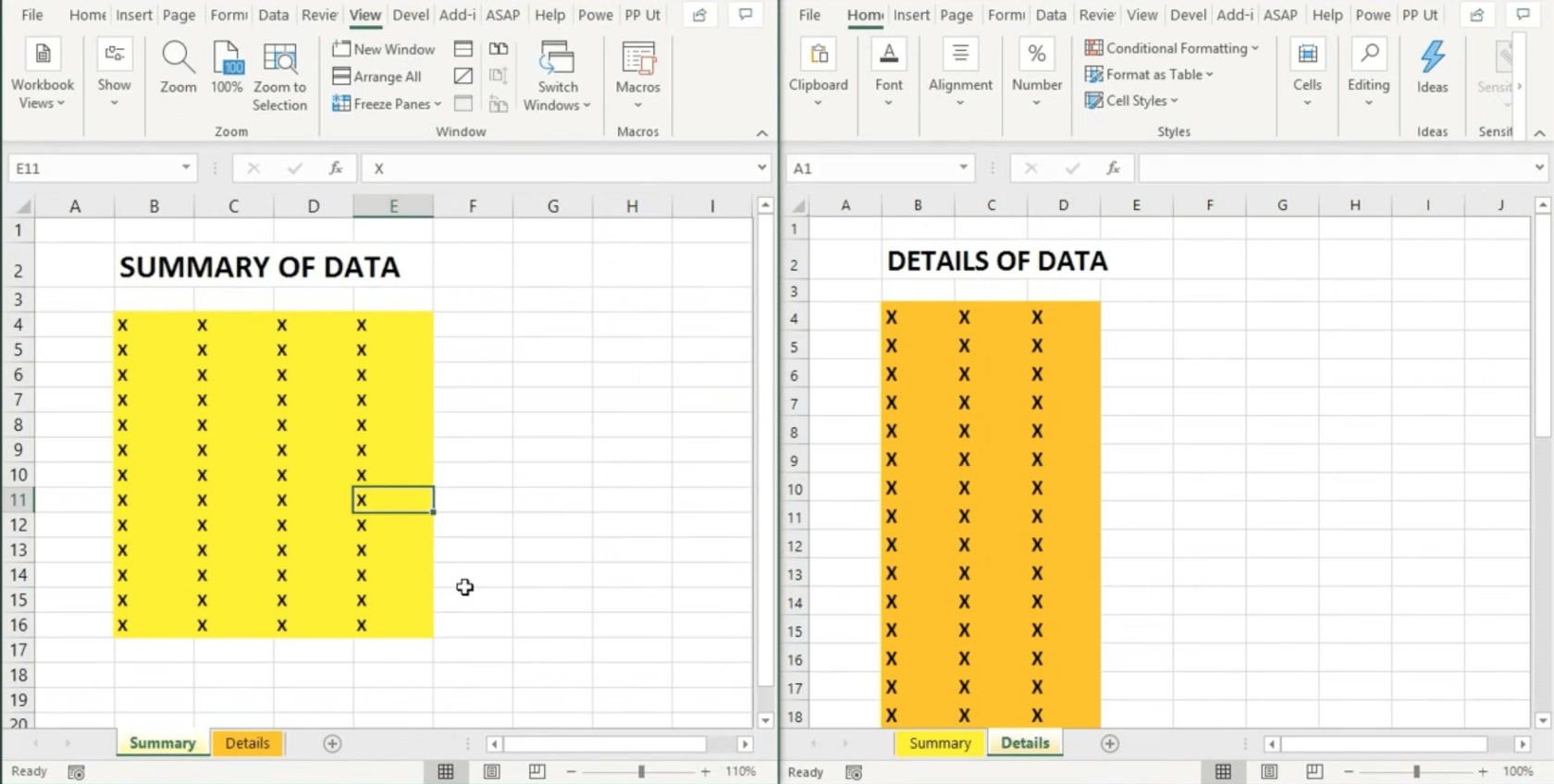Click View Side by Side icon
1554x784 pixels.
point(499,49)
